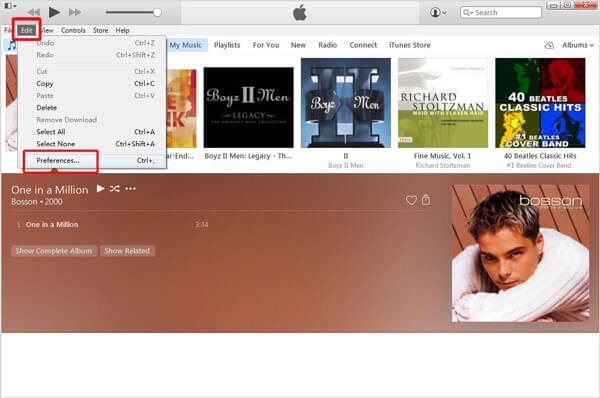Click the account user icon
Image resolution: width=600 pixels, height=398 pixels.
point(438,12)
